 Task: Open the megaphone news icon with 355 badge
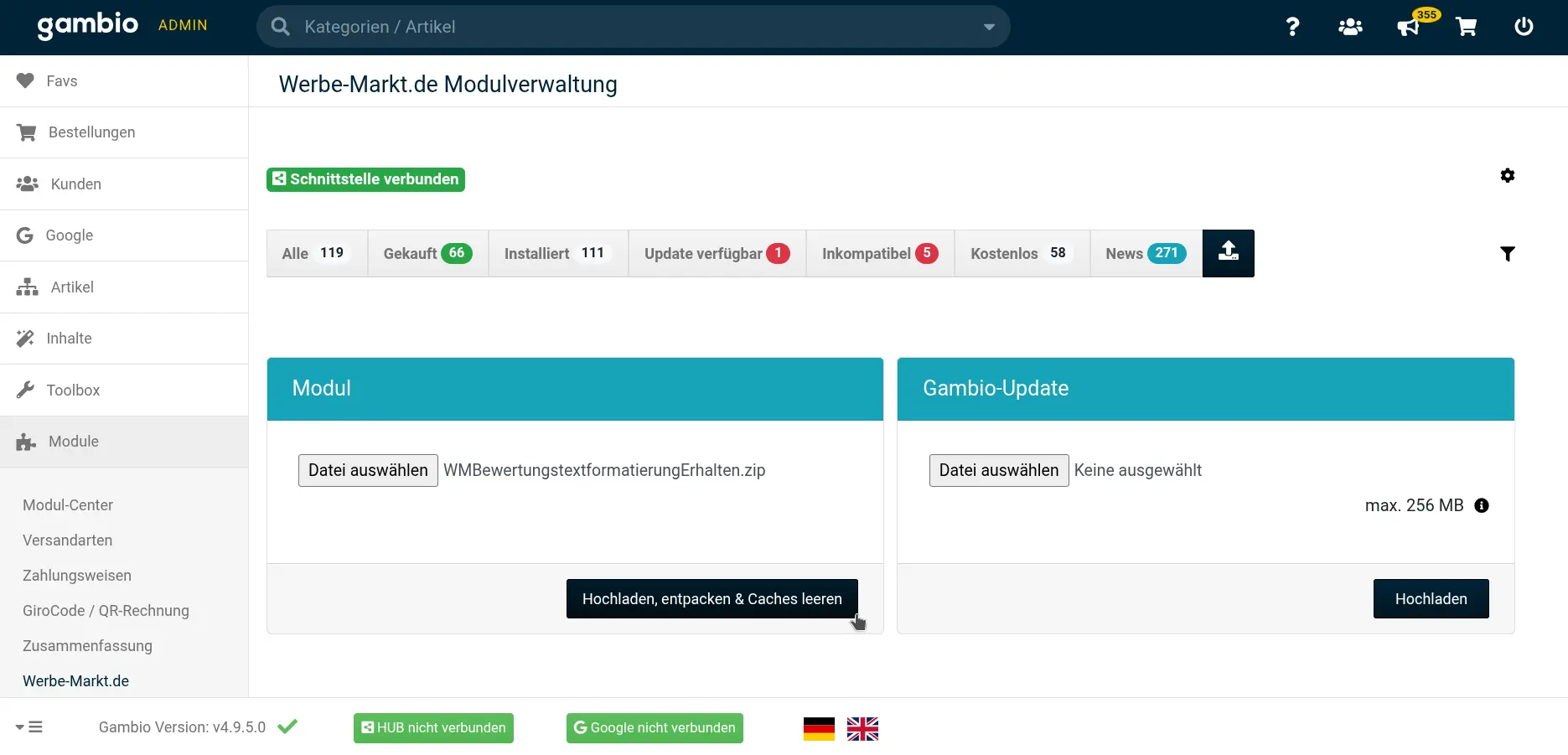pyautogui.click(x=1409, y=27)
